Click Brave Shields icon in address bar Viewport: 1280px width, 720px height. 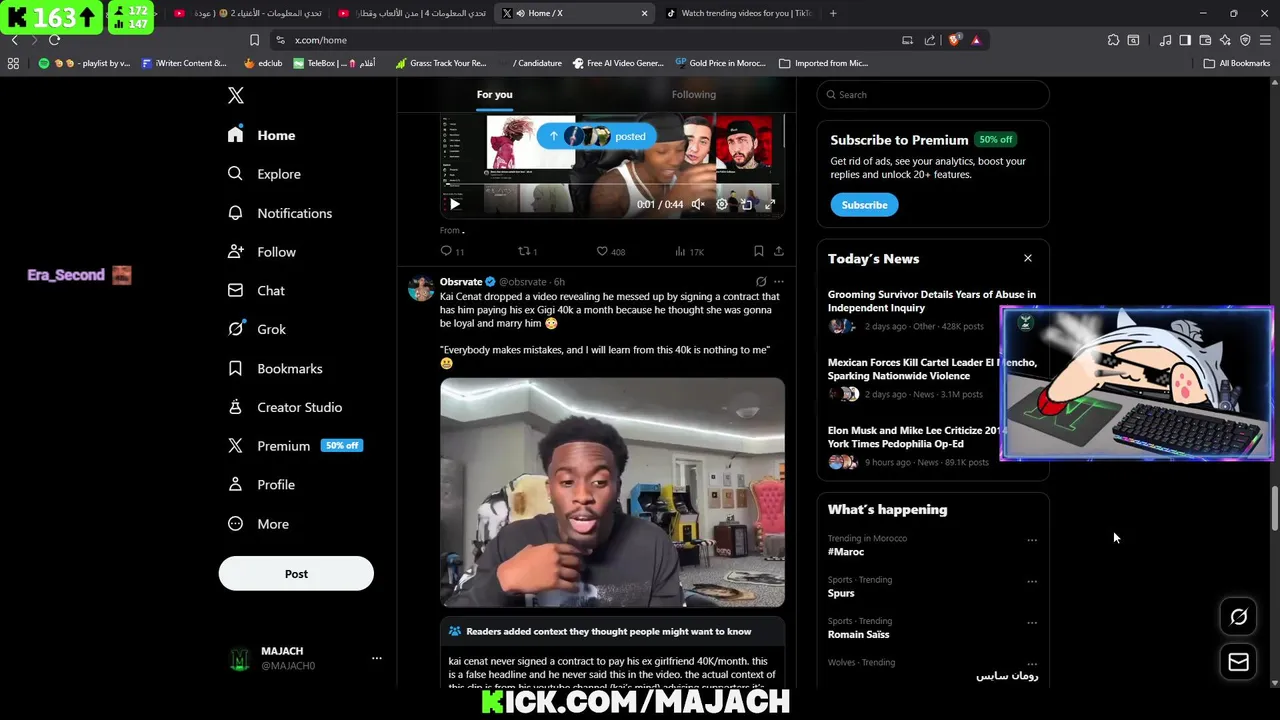tap(955, 40)
